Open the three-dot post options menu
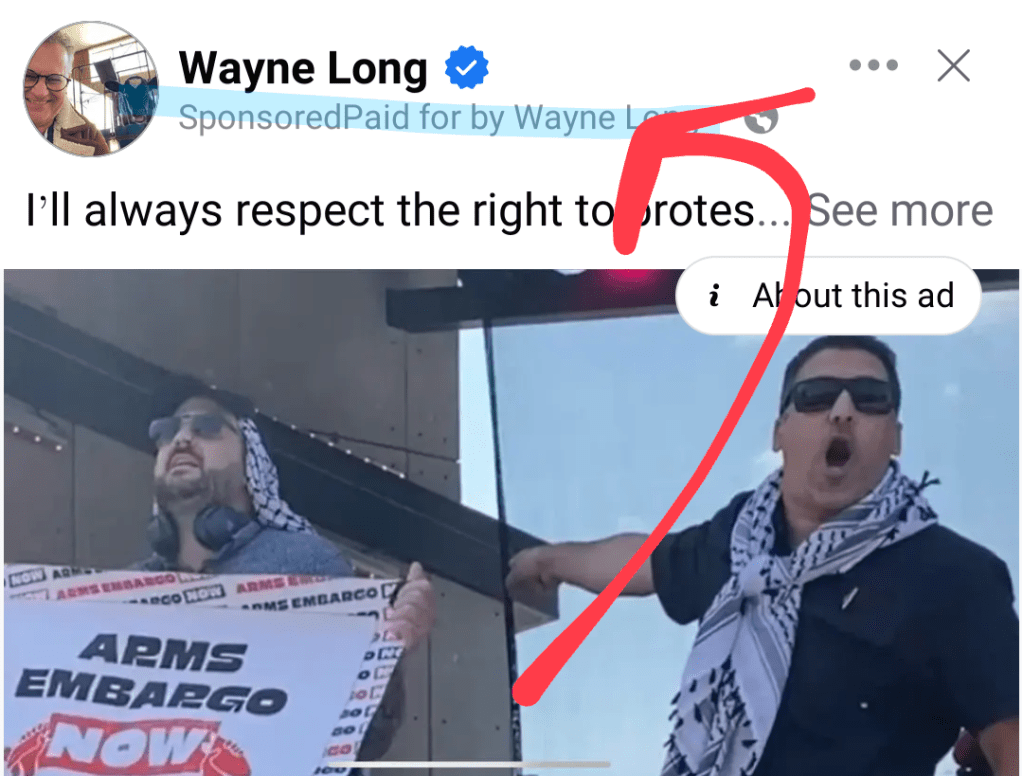 coord(873,65)
